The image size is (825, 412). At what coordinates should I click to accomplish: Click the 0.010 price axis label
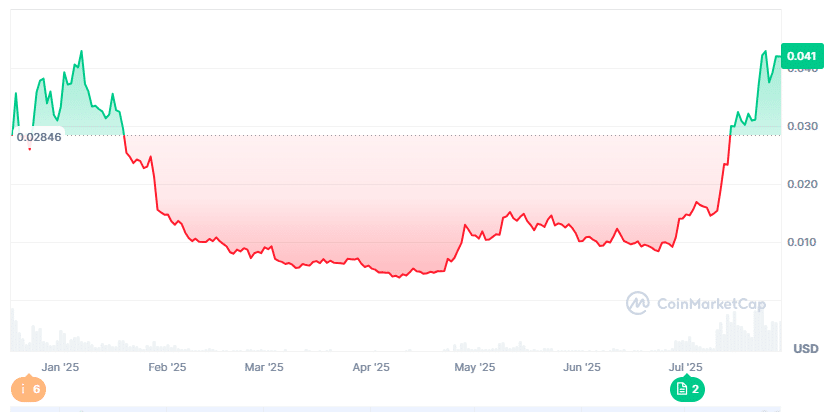coord(803,242)
